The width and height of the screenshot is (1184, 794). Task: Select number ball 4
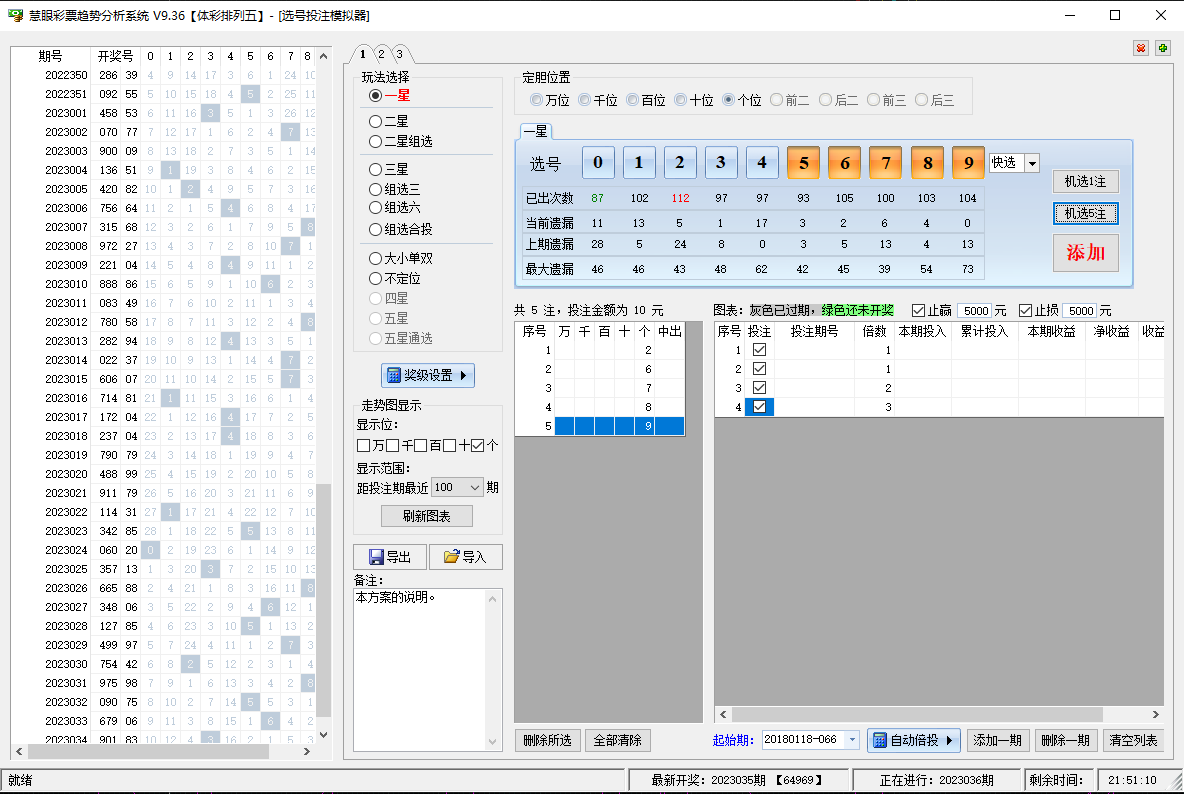pos(762,162)
